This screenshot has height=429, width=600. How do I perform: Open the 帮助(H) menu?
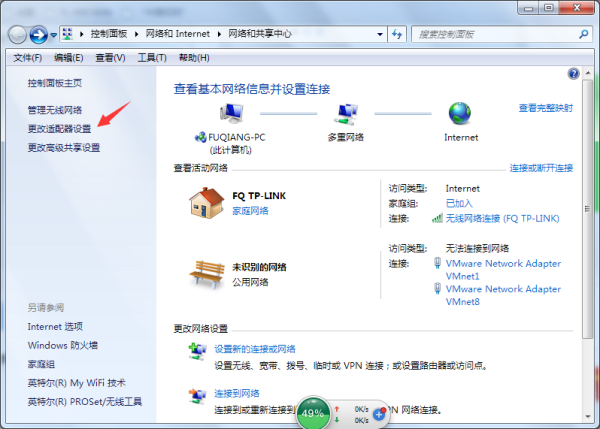tap(194, 58)
